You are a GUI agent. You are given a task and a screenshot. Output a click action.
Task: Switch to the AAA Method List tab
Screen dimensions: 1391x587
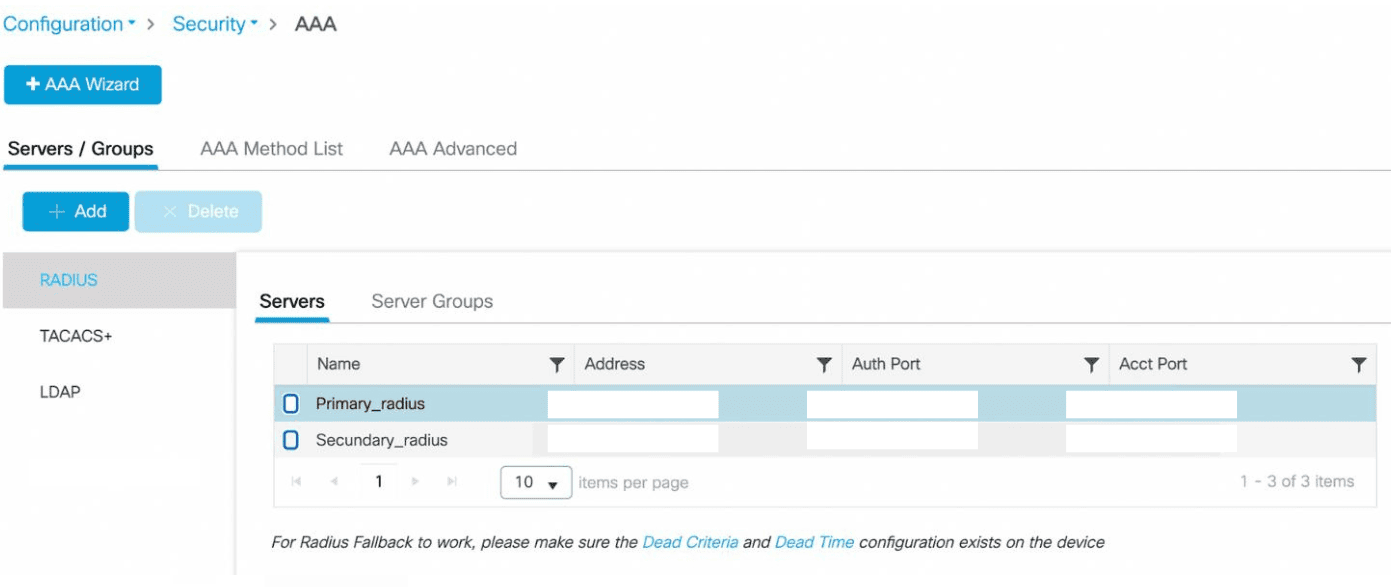tap(271, 149)
